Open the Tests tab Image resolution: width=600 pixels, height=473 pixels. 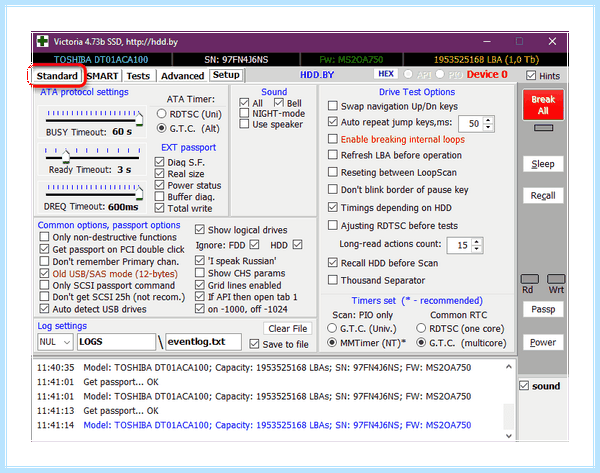tap(138, 76)
